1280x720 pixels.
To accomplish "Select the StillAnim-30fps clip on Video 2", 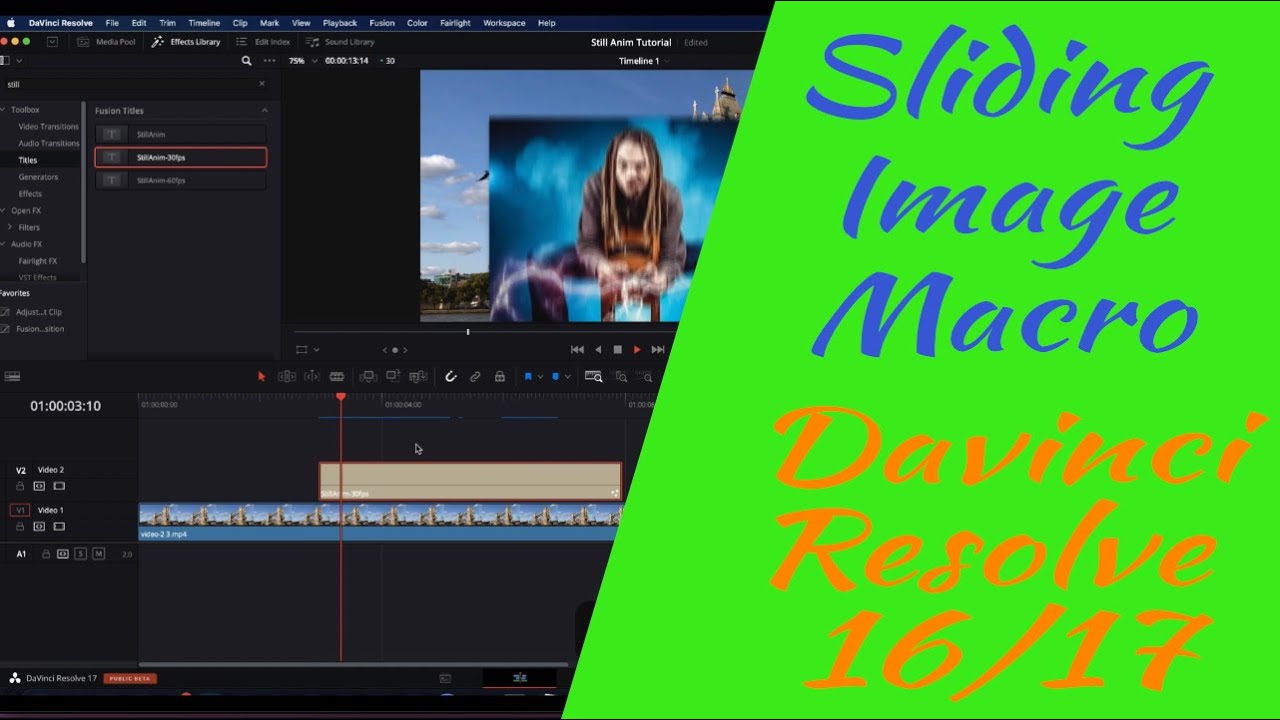I will 470,481.
